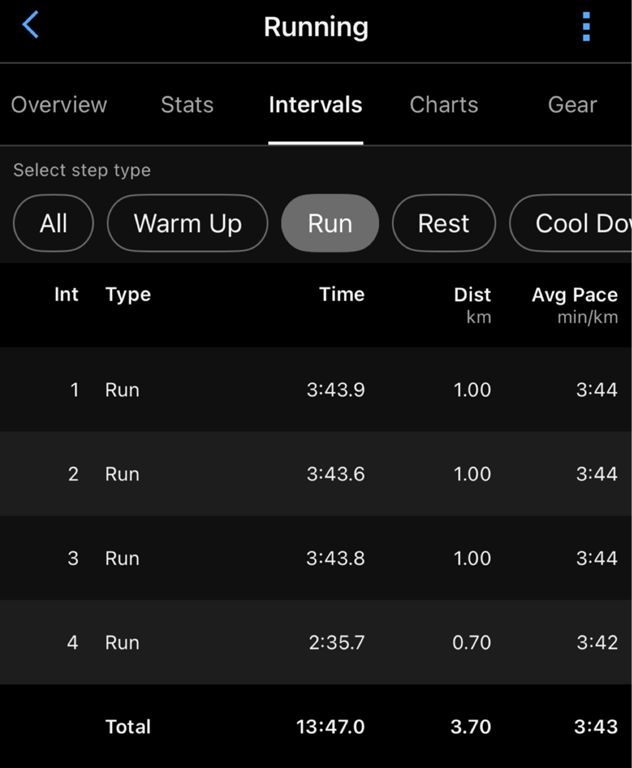Click the Time column header
The image size is (632, 768).
(341, 294)
